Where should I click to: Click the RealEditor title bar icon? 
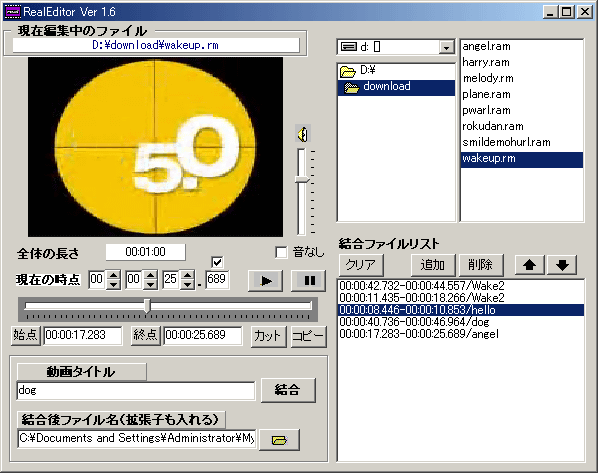point(12,12)
